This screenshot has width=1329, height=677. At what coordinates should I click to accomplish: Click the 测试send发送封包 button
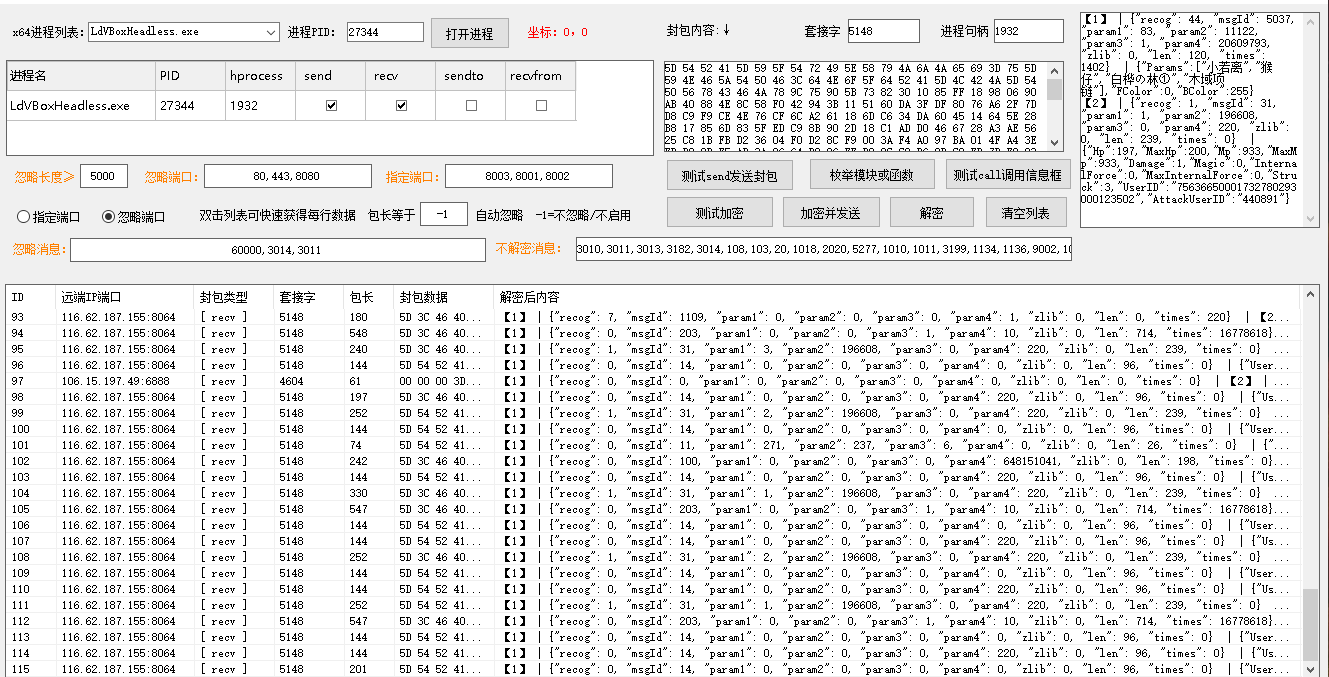coord(729,175)
